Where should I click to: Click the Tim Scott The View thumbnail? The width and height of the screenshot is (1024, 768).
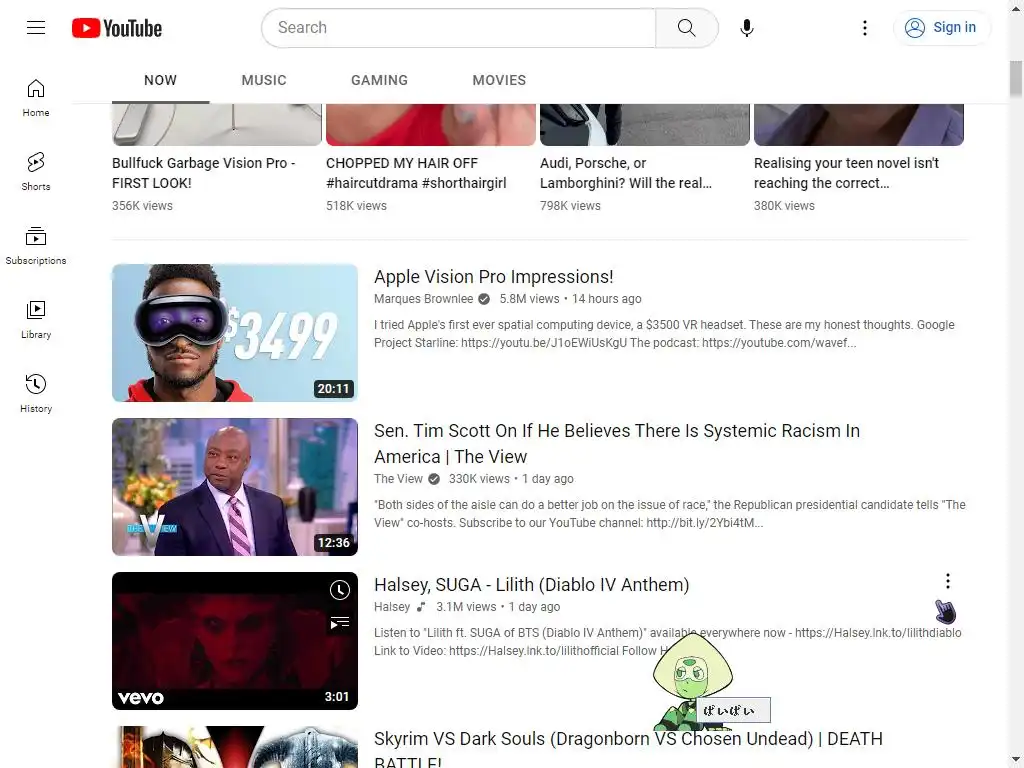[235, 487]
